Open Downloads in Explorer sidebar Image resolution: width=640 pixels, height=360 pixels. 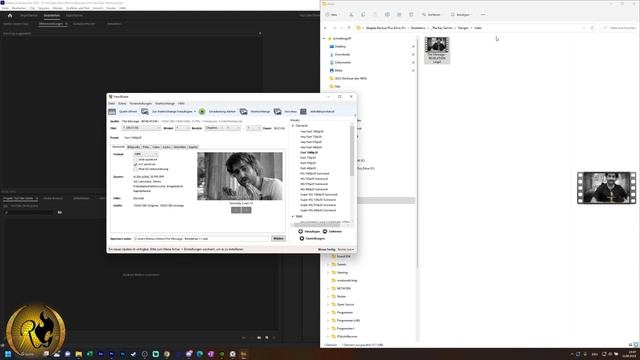click(342, 54)
